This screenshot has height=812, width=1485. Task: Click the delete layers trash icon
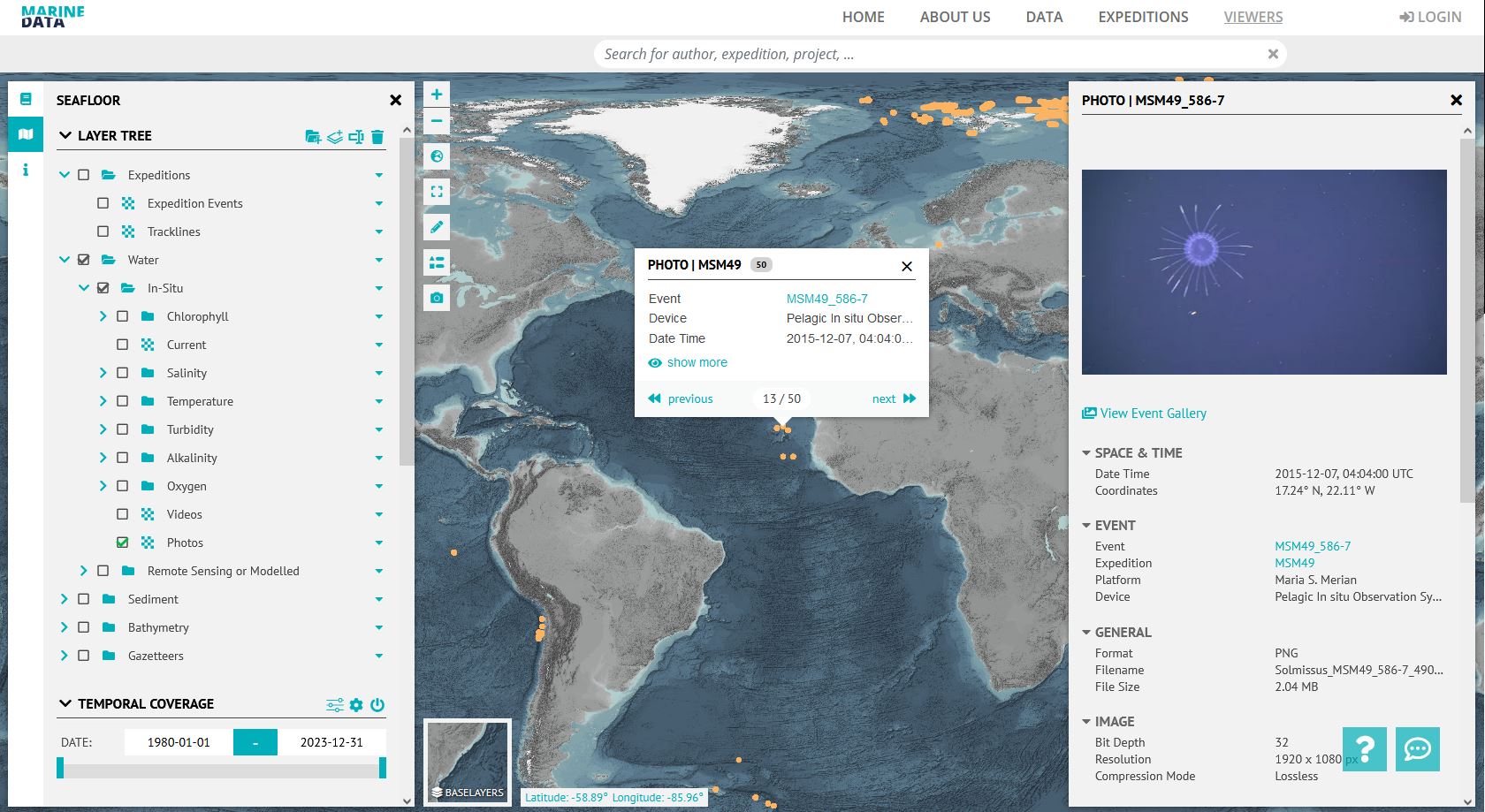point(377,137)
